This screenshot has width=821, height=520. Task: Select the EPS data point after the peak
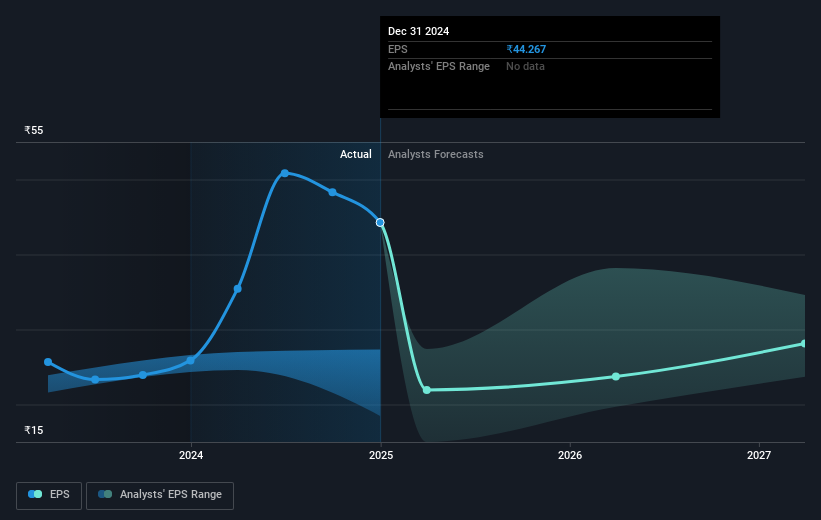coord(332,192)
